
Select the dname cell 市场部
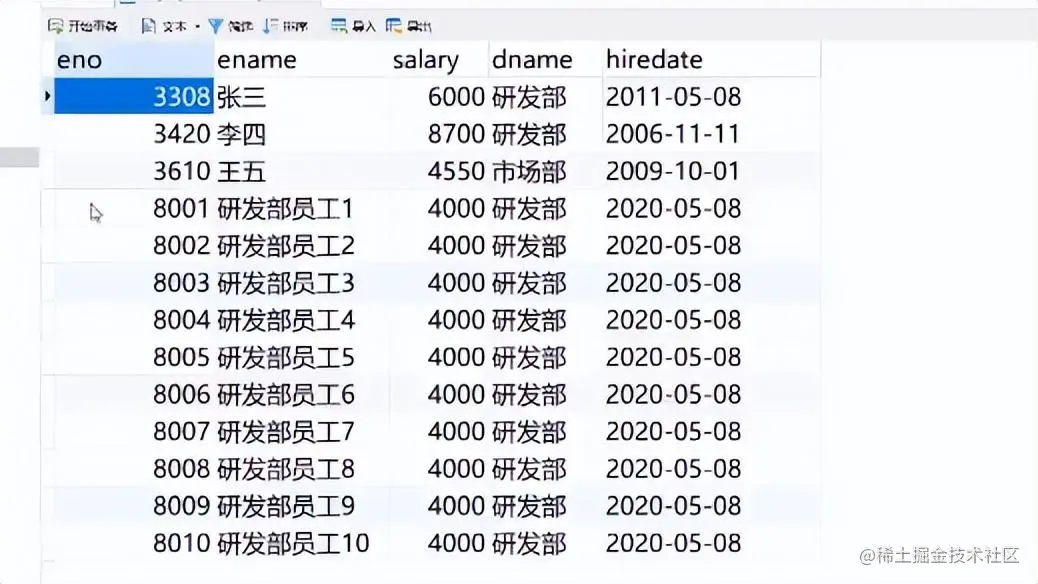click(546, 171)
